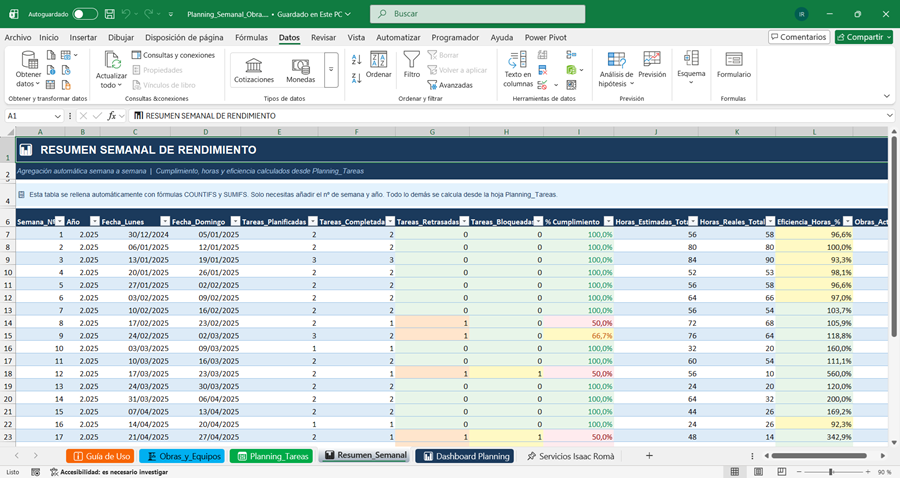This screenshot has width=900, height=478.
Task: Click the Buscar search box
Action: [478, 14]
